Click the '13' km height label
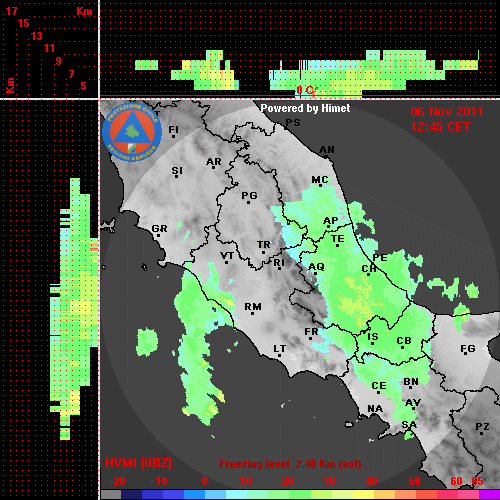The height and width of the screenshot is (500, 500). point(37,36)
